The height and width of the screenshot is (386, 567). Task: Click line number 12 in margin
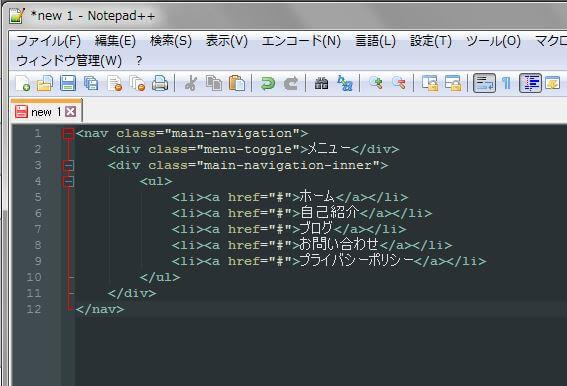(34, 309)
